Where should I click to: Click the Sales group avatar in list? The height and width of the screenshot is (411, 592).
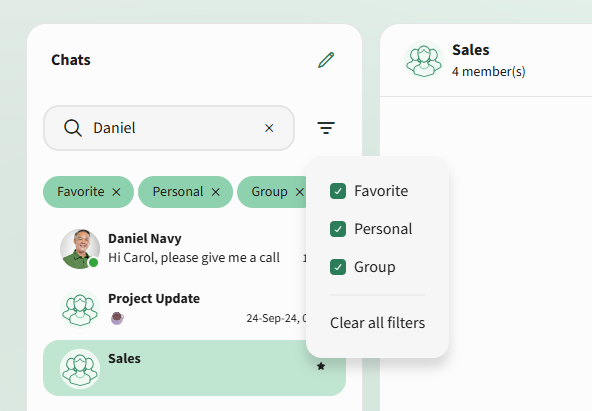tap(80, 369)
